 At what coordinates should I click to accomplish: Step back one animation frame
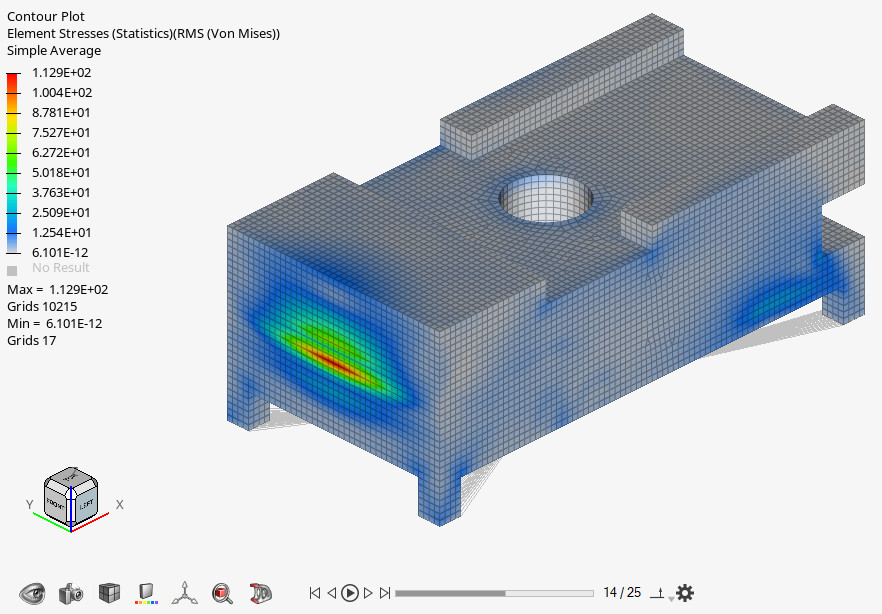(x=332, y=593)
